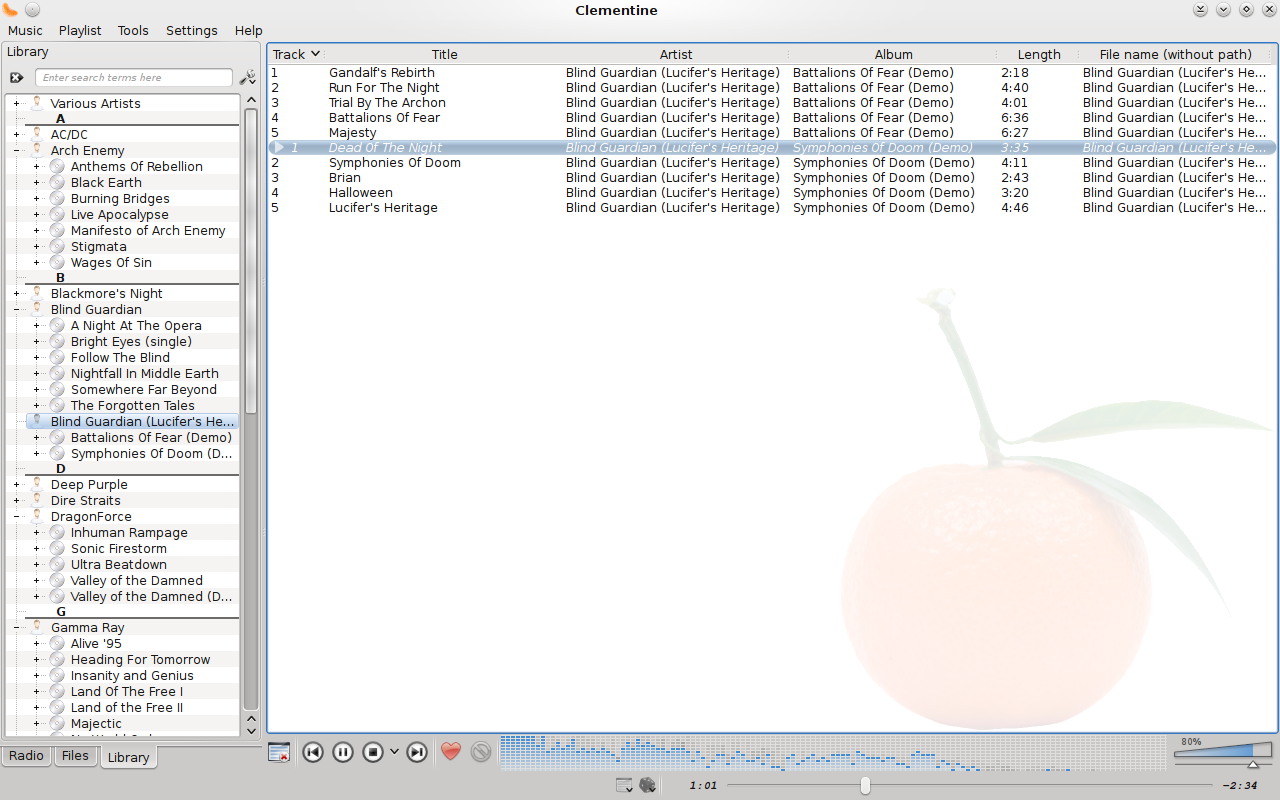Switch to the Radio tab
The image size is (1280, 800).
pyautogui.click(x=26, y=755)
